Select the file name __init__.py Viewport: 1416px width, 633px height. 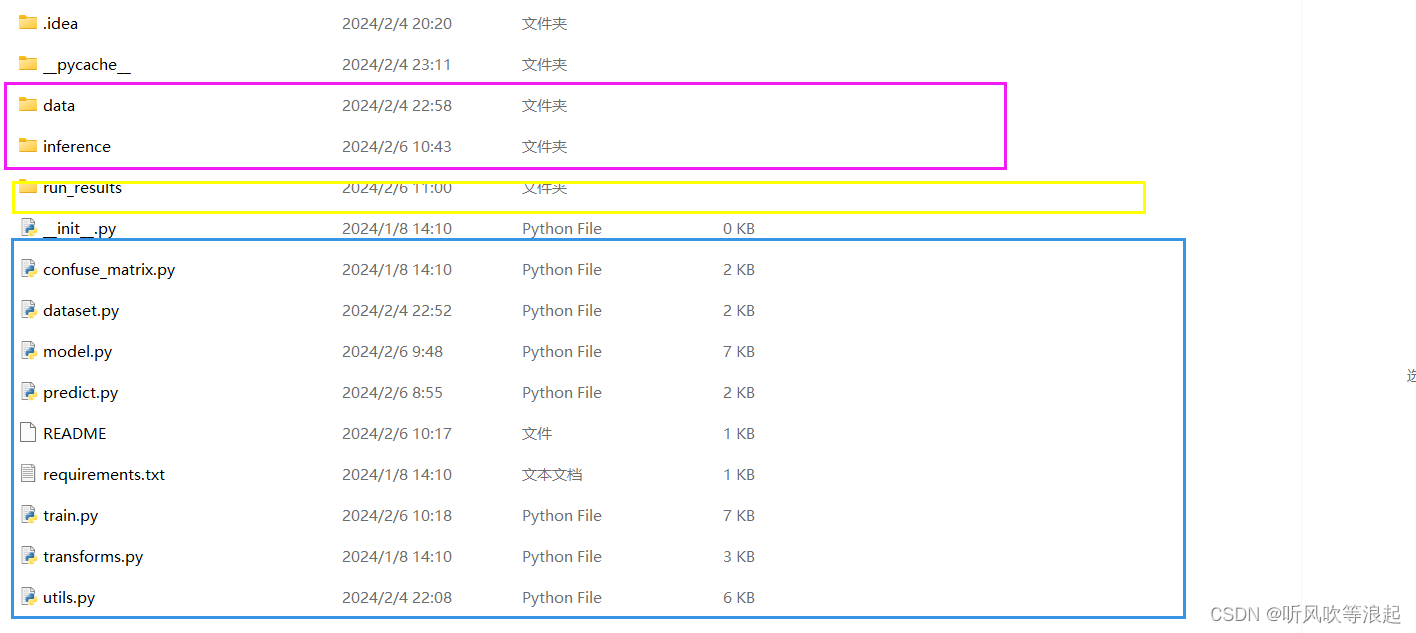tap(79, 229)
